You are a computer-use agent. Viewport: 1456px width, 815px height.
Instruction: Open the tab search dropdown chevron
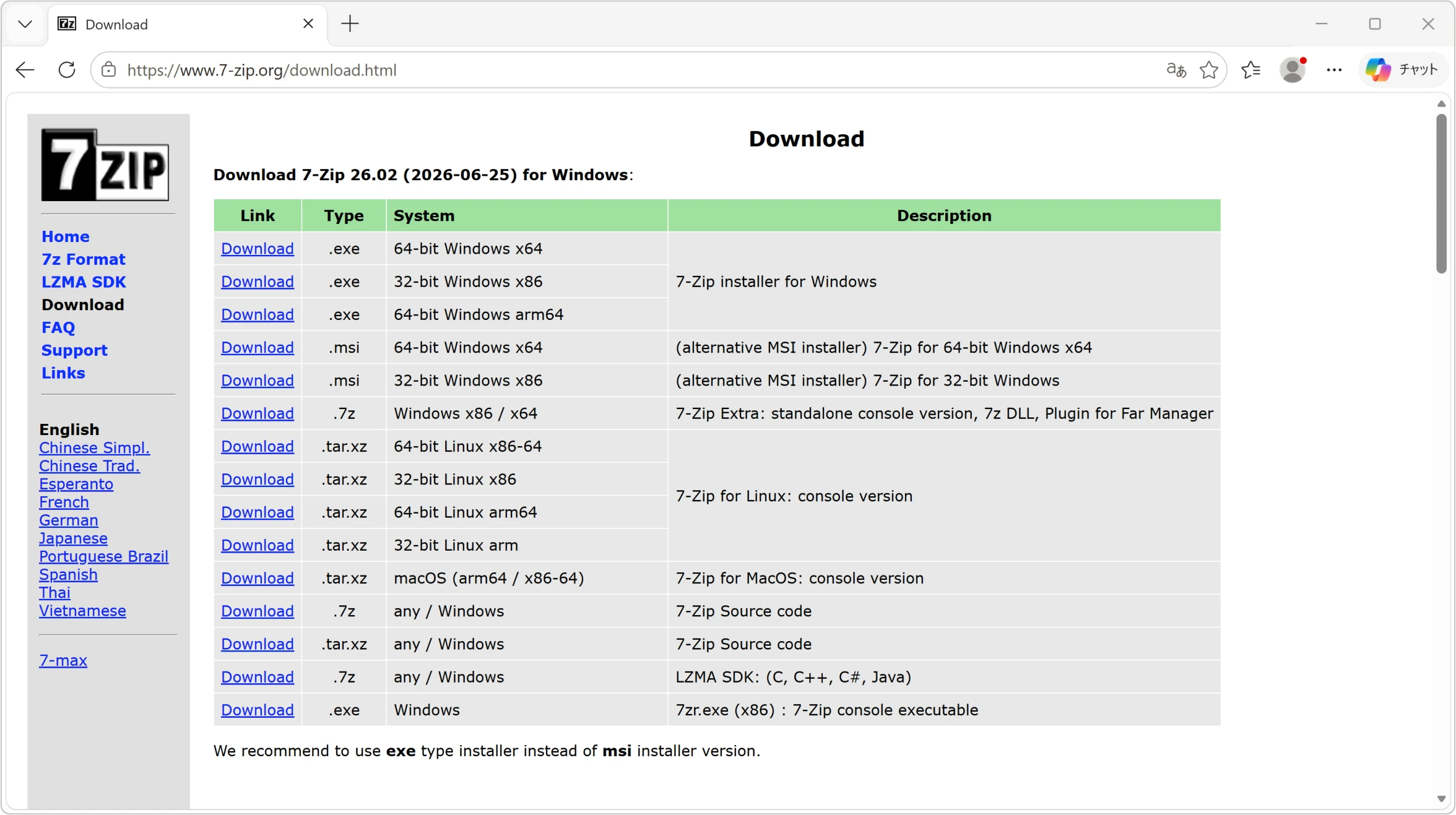click(25, 24)
